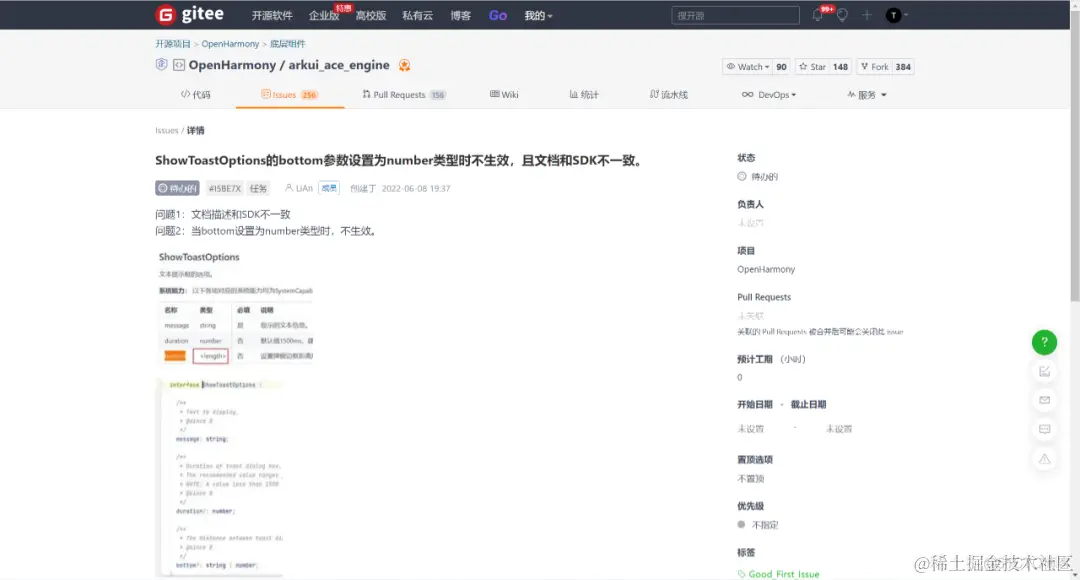The image size is (1080, 580).
Task: Open the 服务 dropdown menu
Action: [x=868, y=94]
